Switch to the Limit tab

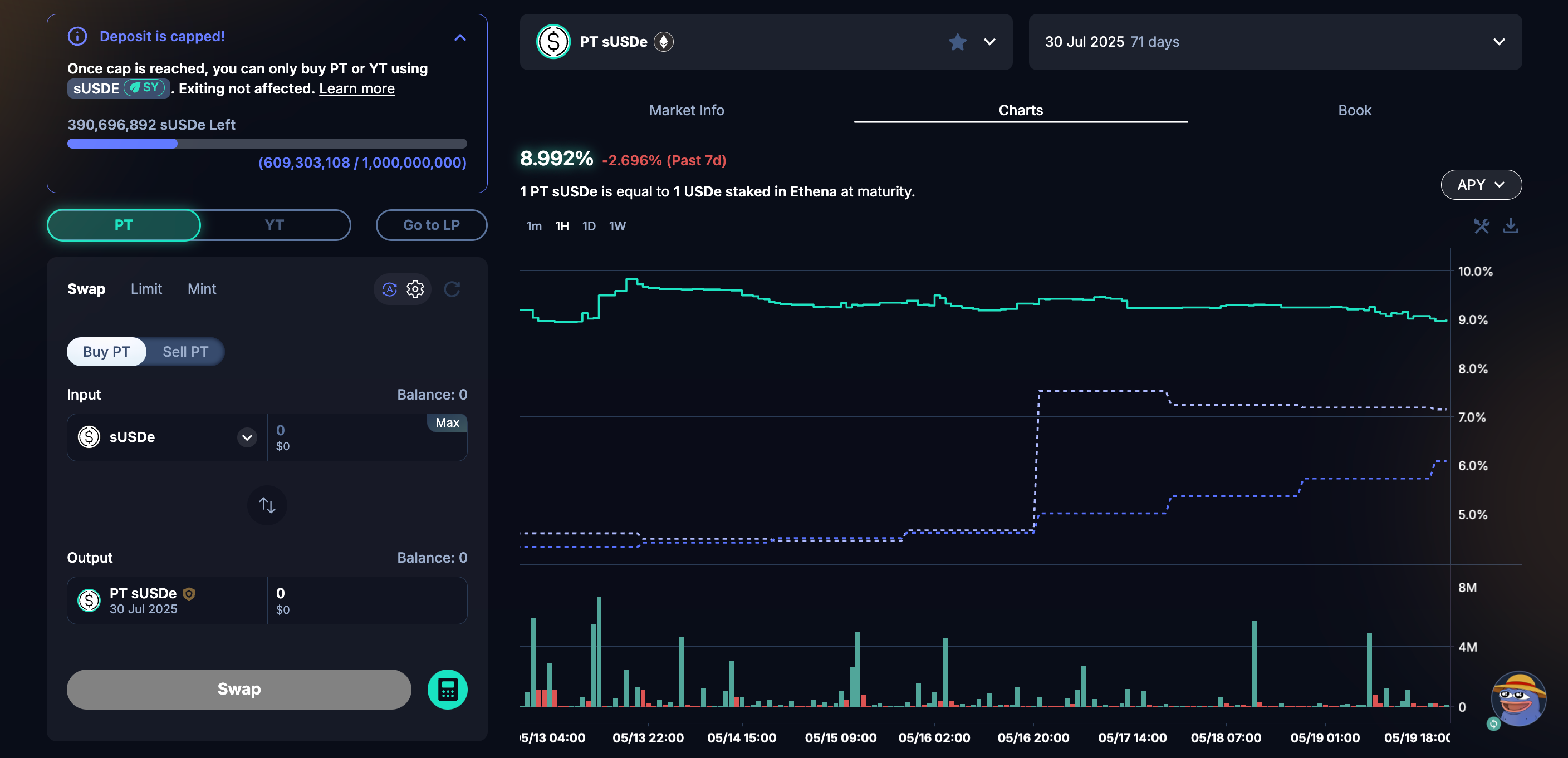point(146,289)
